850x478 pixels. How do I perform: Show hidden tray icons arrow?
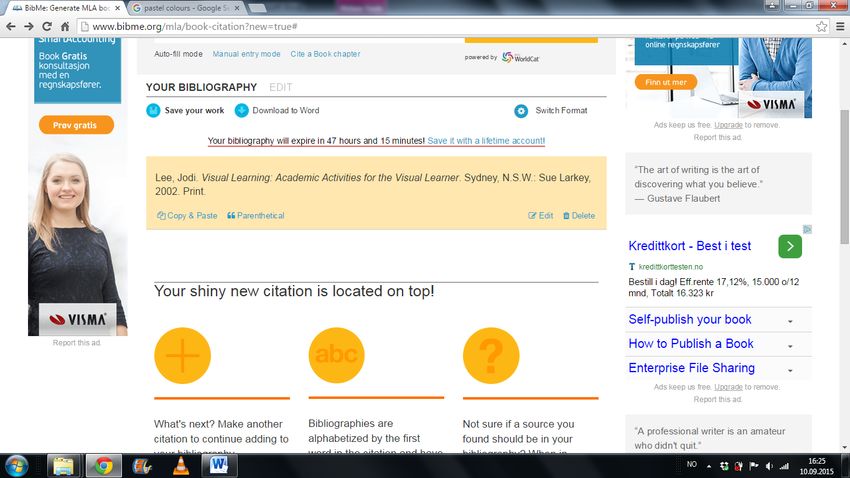tap(709, 466)
